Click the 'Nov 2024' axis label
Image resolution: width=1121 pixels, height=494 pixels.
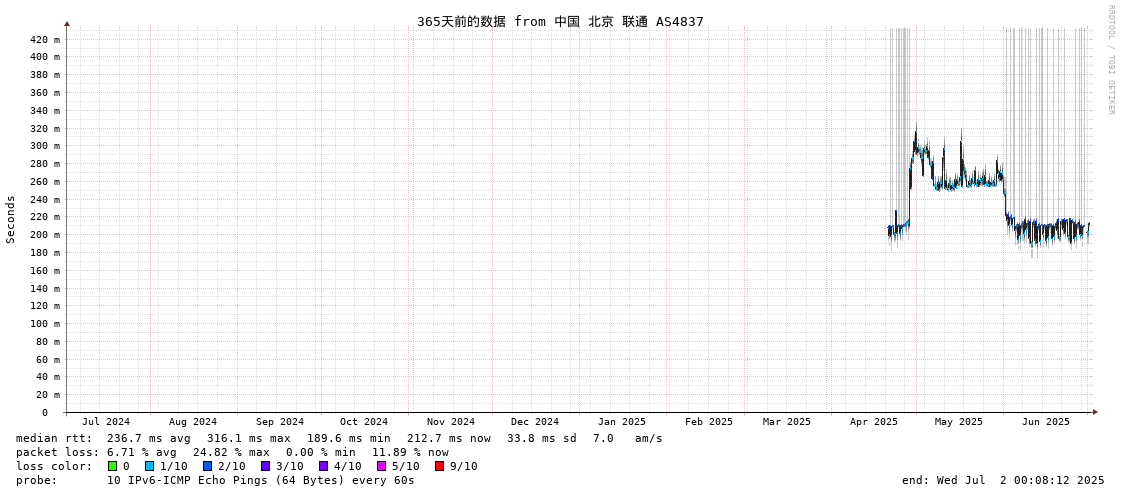(x=451, y=422)
